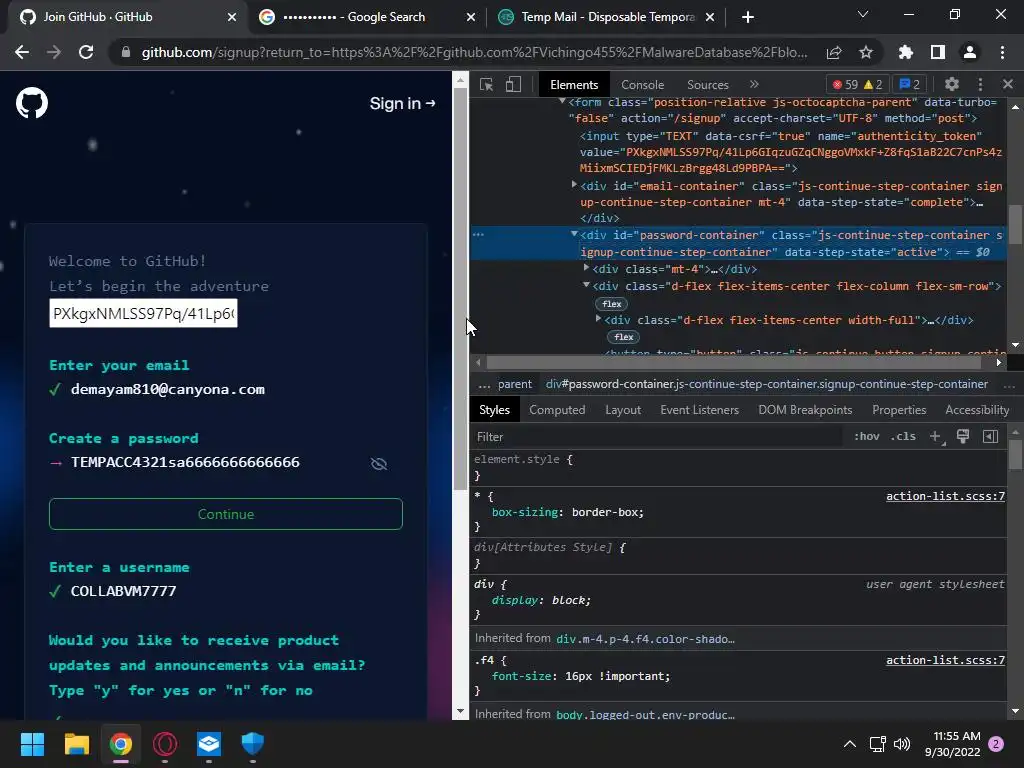1024x768 pixels.
Task: Expand the d-flex width-full div node
Action: (598, 319)
